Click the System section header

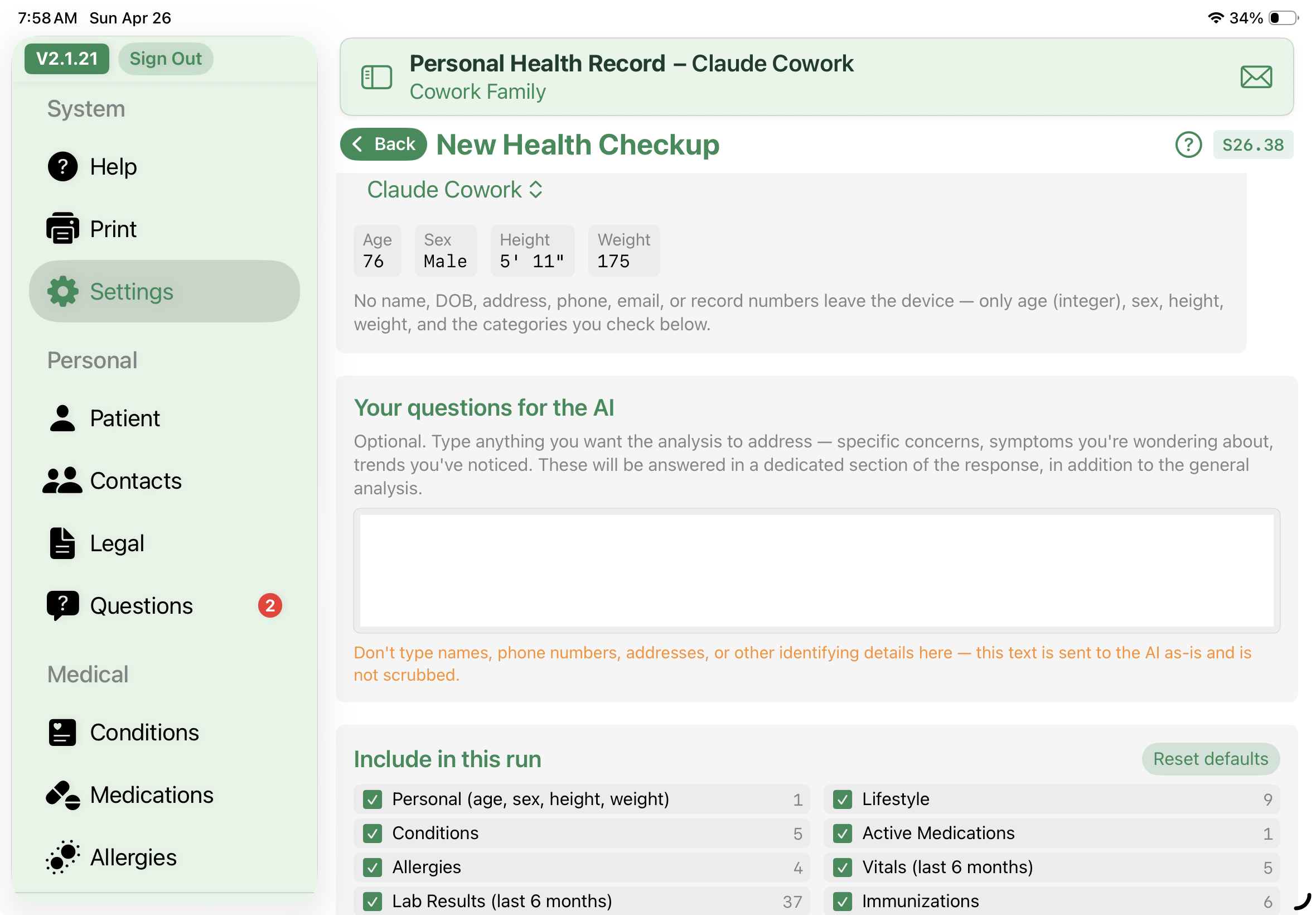click(x=86, y=109)
